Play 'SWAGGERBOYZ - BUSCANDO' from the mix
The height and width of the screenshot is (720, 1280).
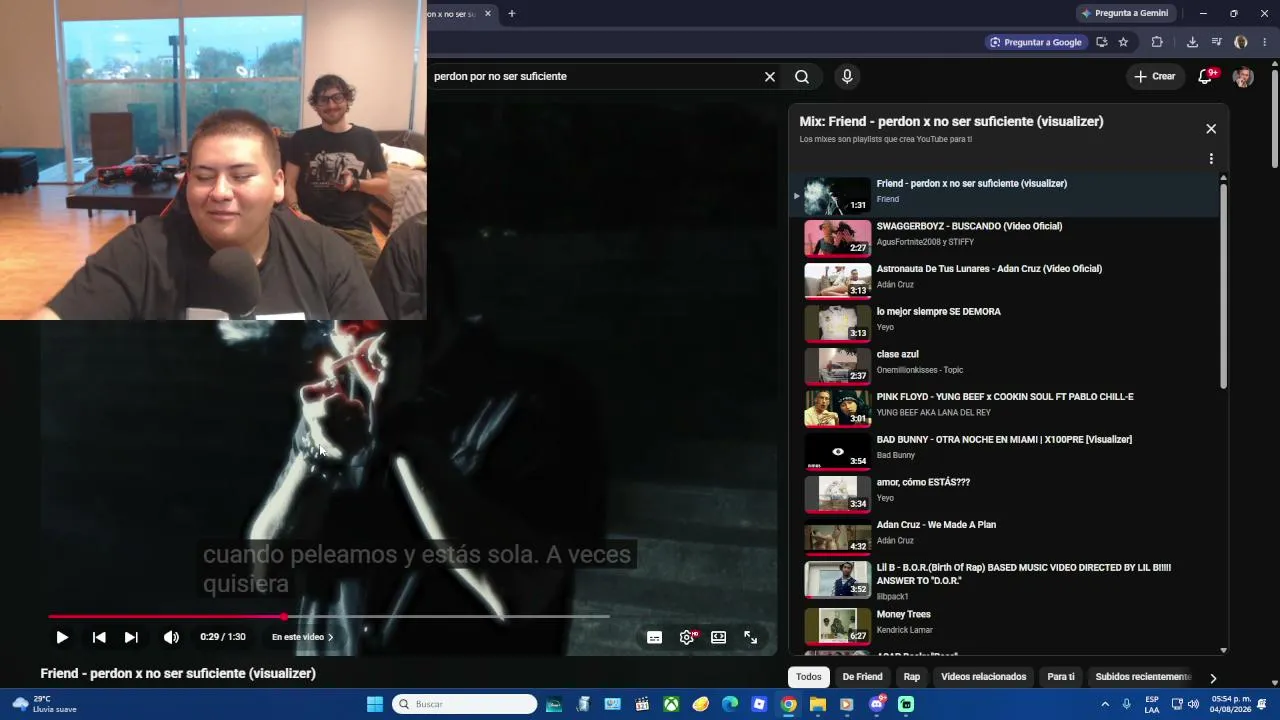pyautogui.click(x=1005, y=237)
